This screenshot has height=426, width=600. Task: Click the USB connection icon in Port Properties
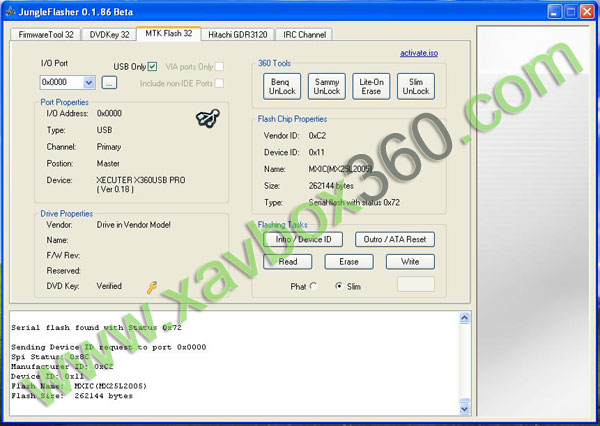click(x=208, y=118)
